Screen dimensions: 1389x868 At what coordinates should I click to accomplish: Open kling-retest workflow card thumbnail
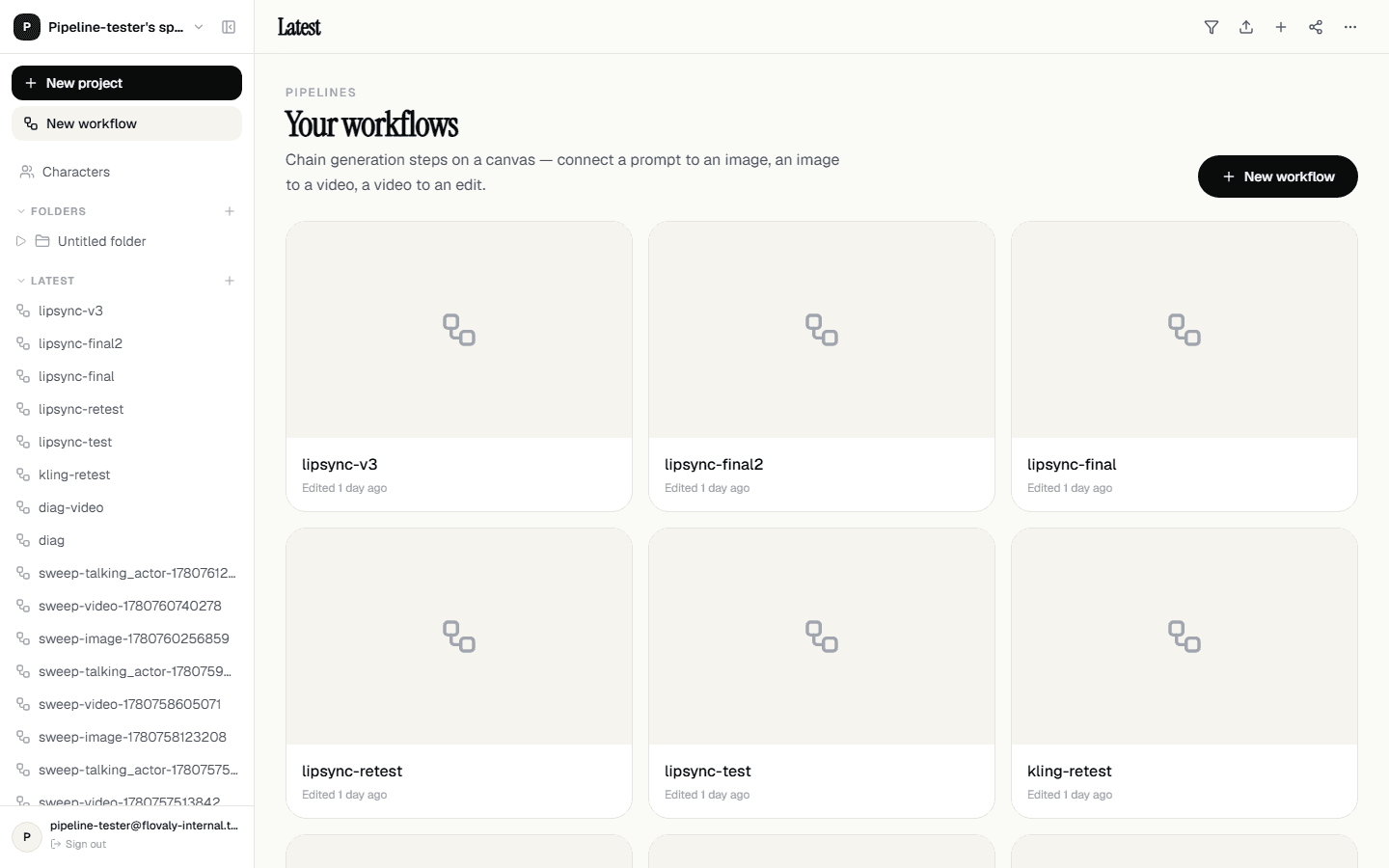tap(1185, 637)
